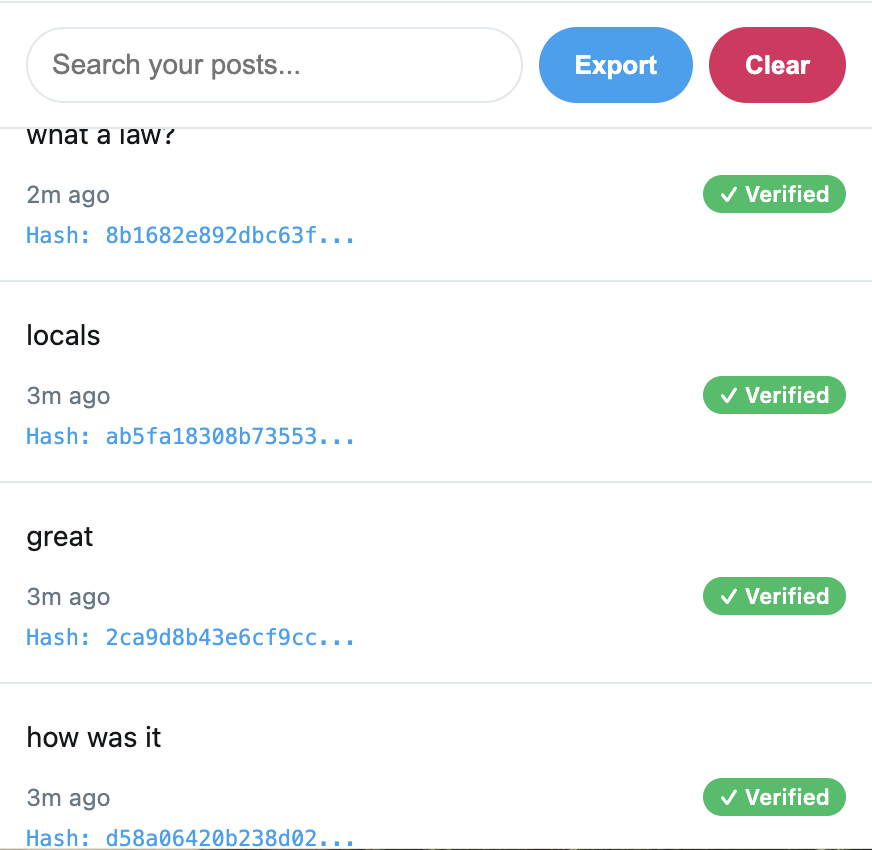Click the checkmark icon on "how was it" Verified badge

[x=729, y=797]
